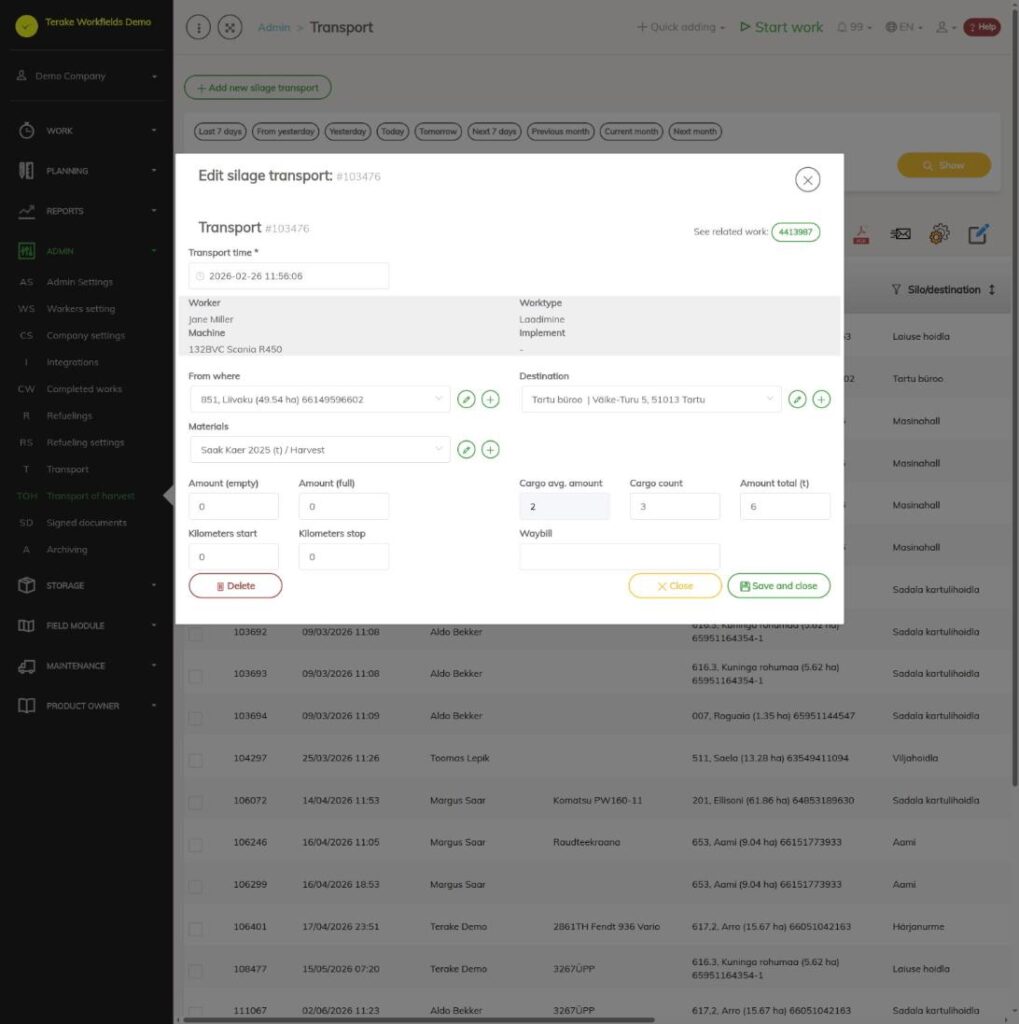
Task: Open the Materials dropdown
Action: [319, 449]
